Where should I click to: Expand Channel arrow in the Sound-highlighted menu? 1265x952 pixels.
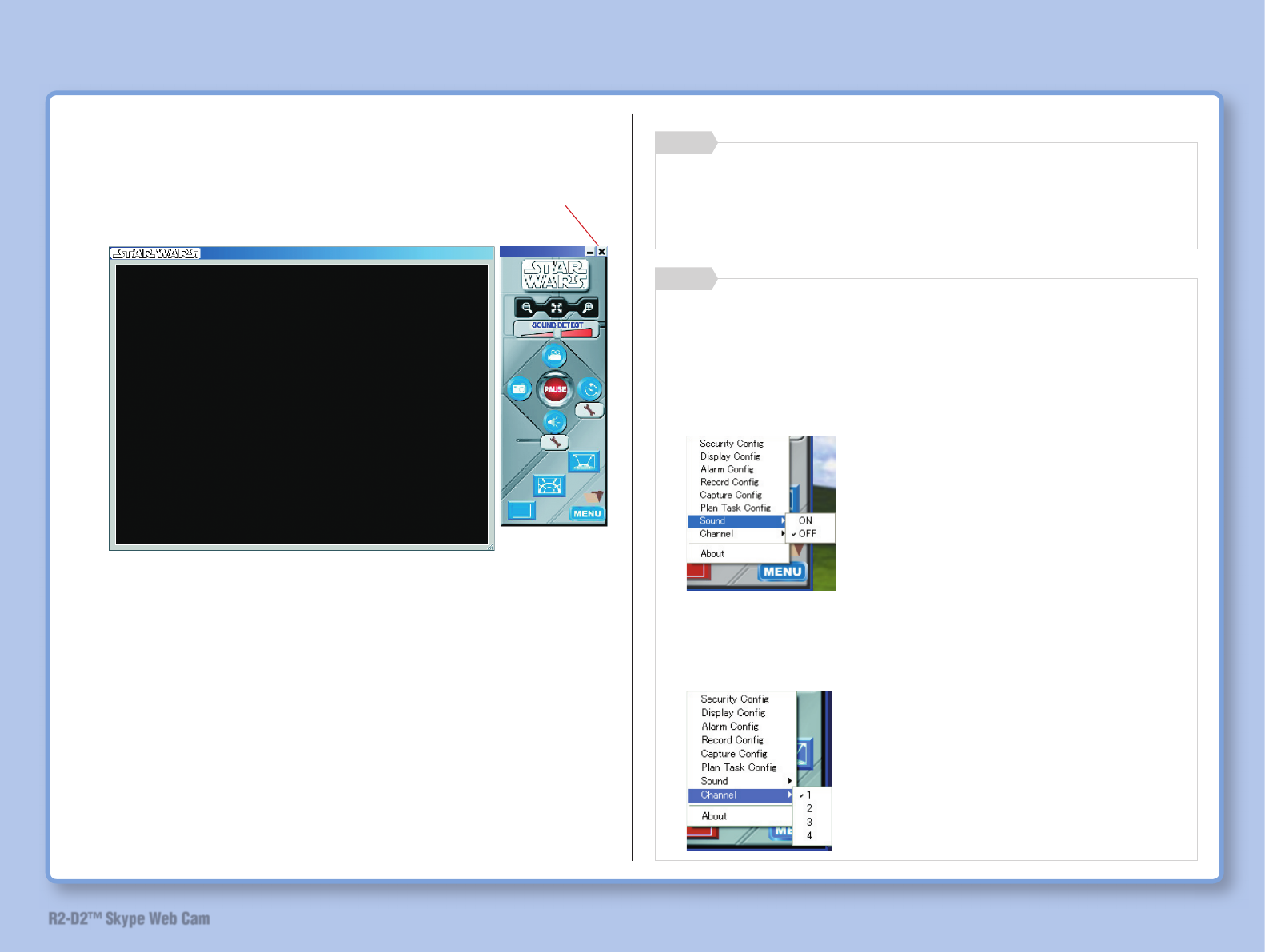coord(783,534)
